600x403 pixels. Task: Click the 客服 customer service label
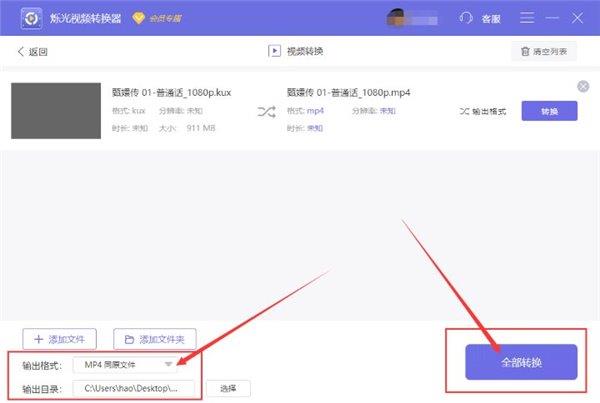[x=491, y=19]
